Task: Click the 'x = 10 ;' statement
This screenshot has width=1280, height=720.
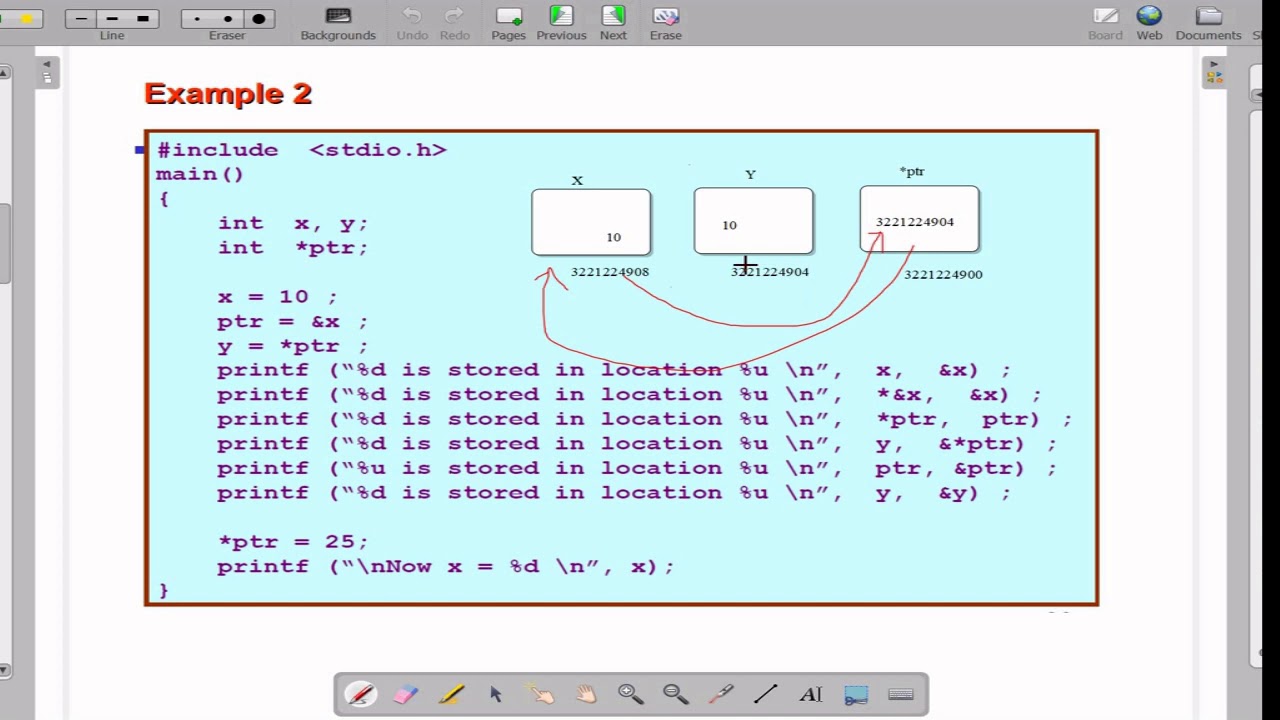Action: [x=278, y=297]
